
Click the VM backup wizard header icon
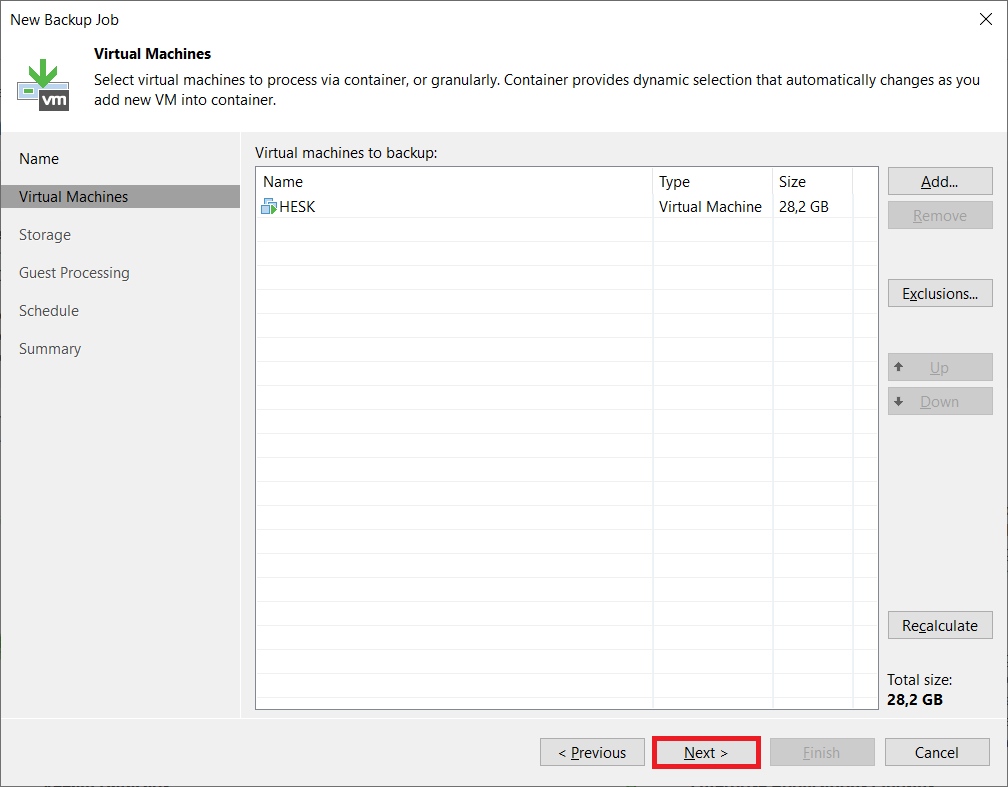coord(43,85)
